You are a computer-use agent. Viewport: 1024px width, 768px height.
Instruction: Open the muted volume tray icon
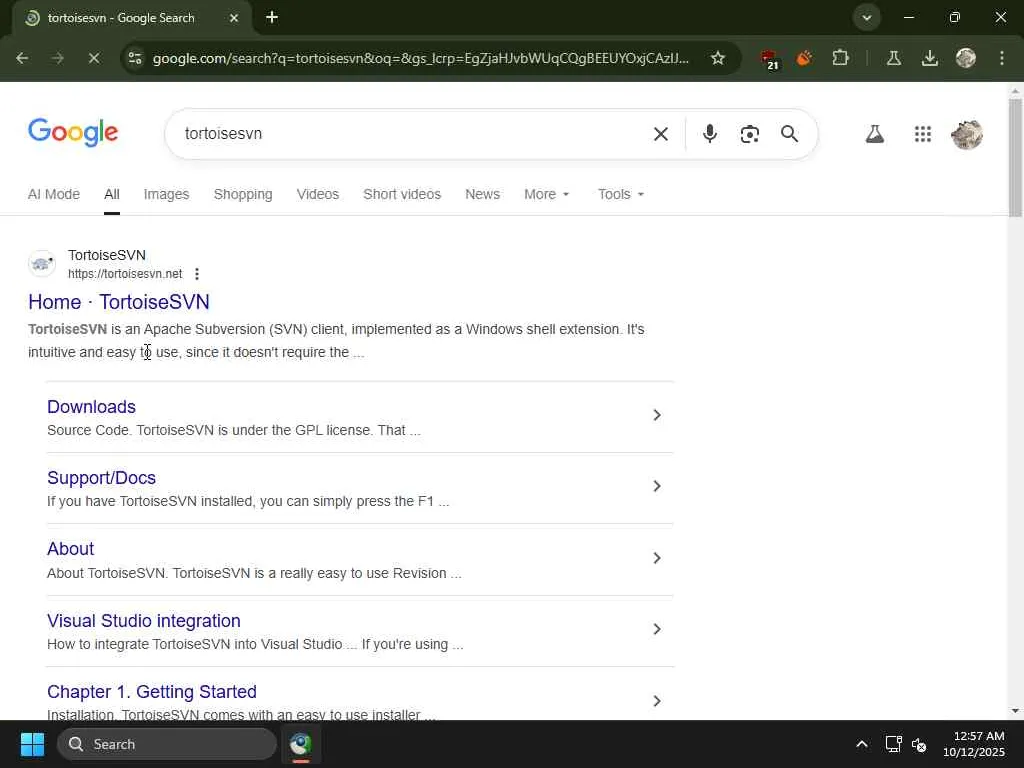tap(920, 744)
